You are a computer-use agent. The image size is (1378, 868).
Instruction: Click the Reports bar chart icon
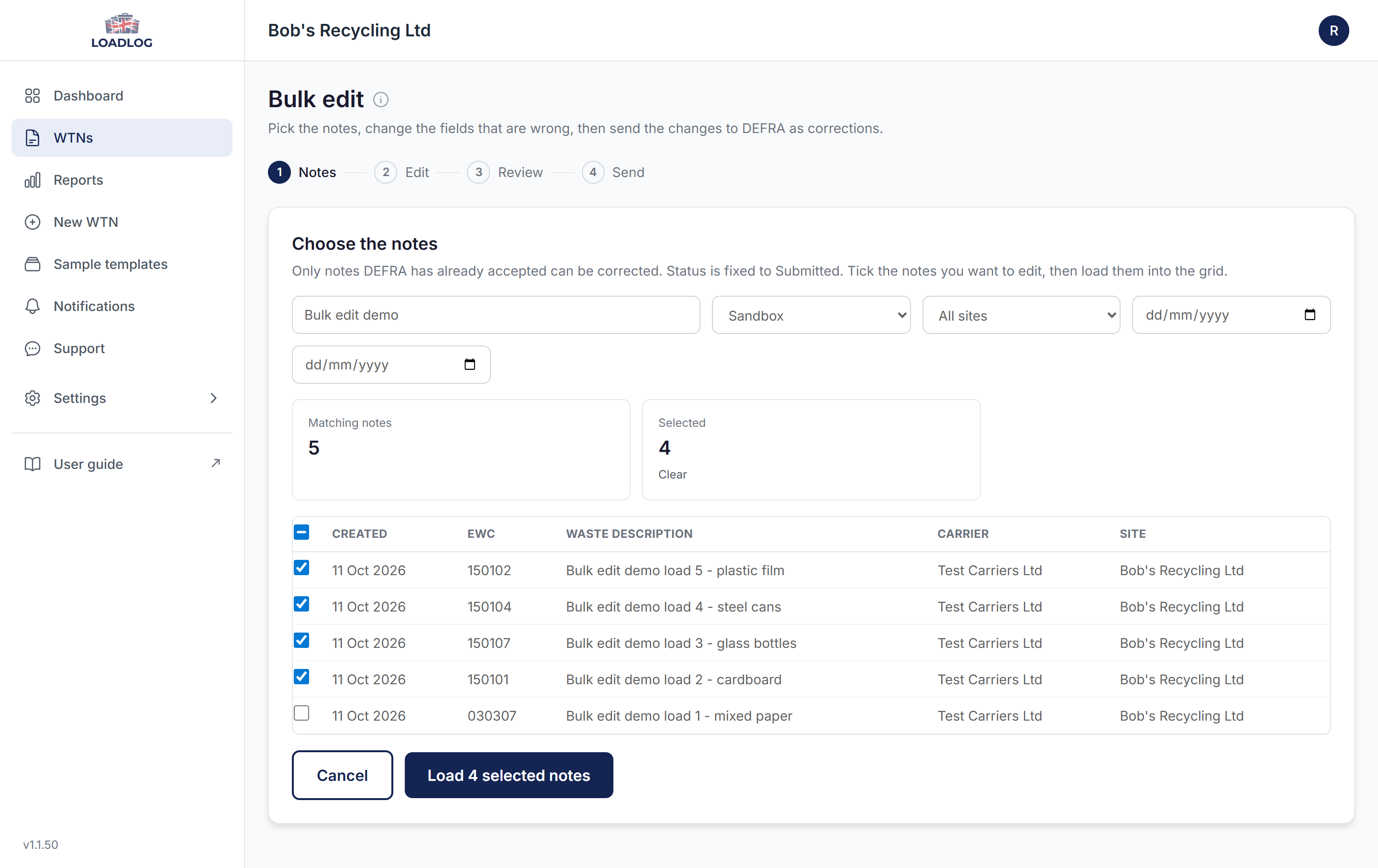tap(33, 180)
